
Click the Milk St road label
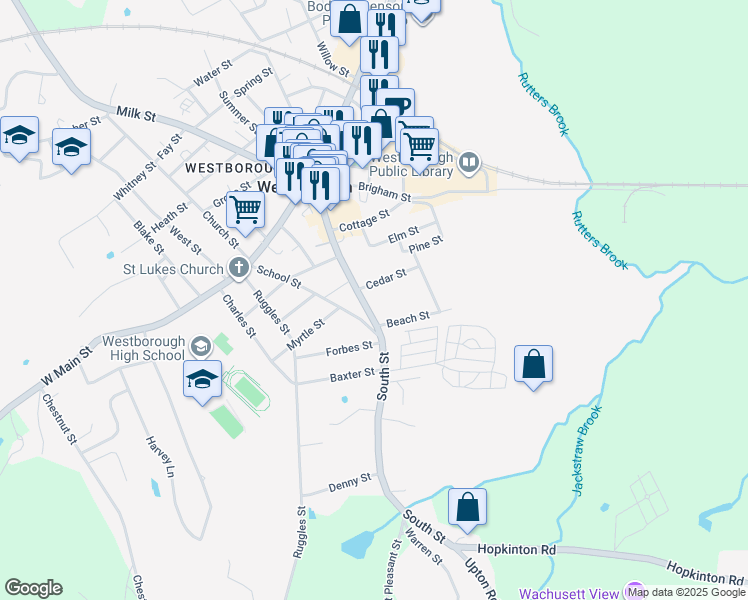tap(136, 114)
